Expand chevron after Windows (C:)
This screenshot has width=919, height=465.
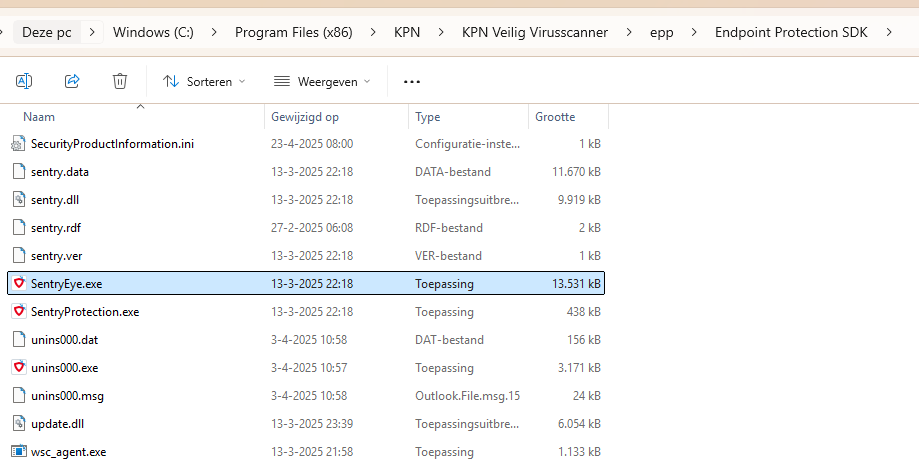(214, 32)
